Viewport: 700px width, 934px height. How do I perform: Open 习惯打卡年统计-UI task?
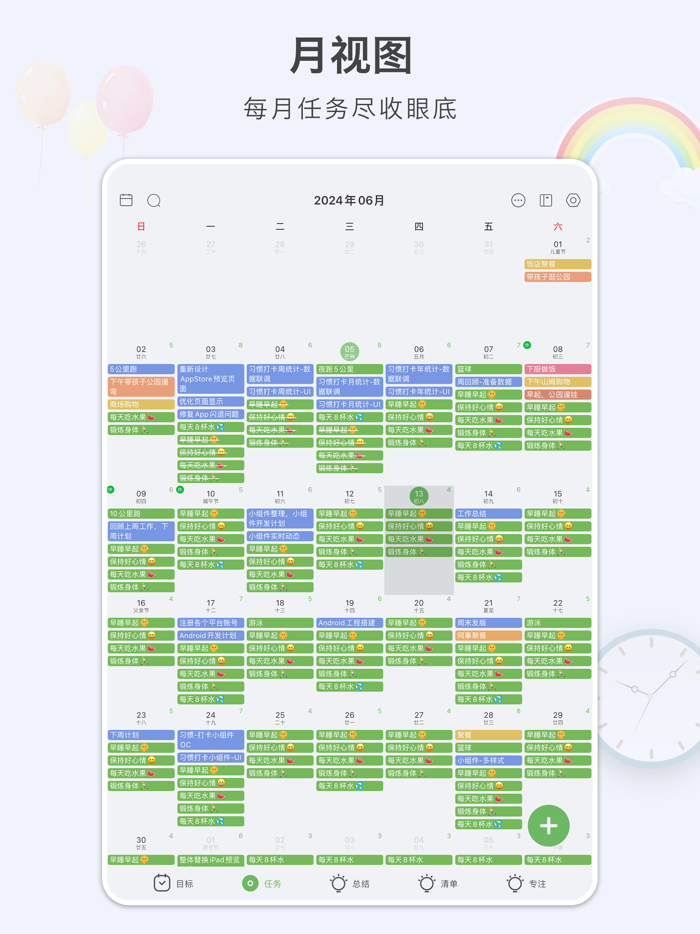[419, 392]
